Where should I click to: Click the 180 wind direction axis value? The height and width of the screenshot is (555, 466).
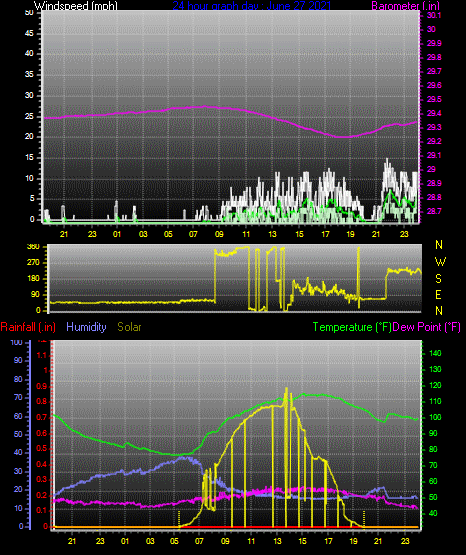[33, 279]
